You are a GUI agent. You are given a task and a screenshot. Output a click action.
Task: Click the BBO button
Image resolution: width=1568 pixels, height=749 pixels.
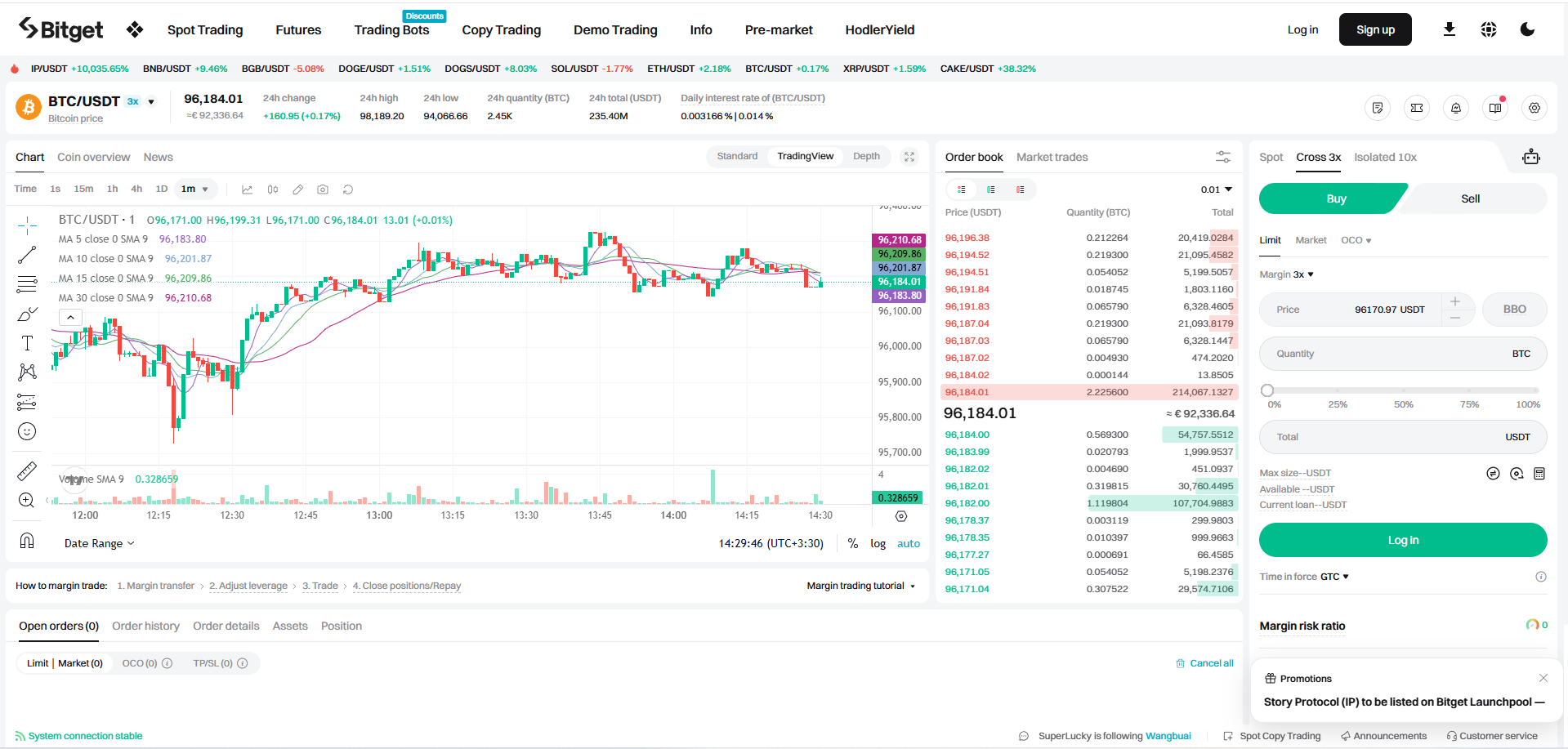click(x=1514, y=310)
